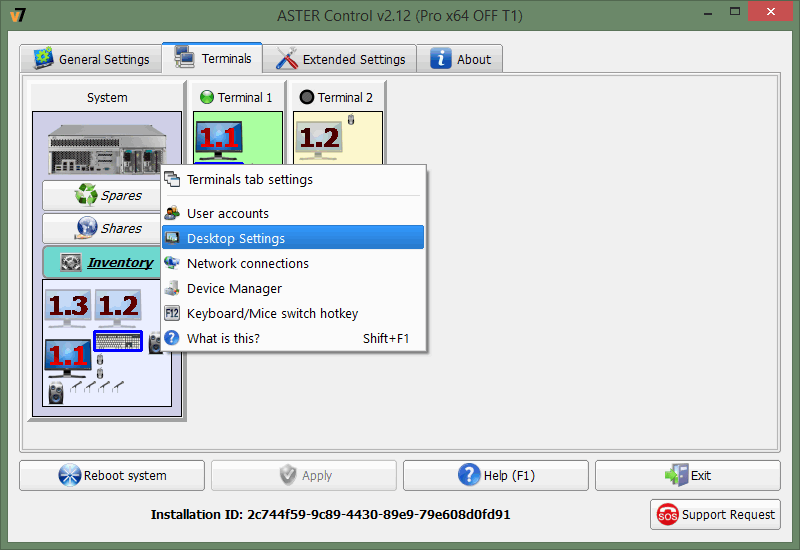The width and height of the screenshot is (800, 550).
Task: Select the speaker next to the microphones
Action: [56, 393]
